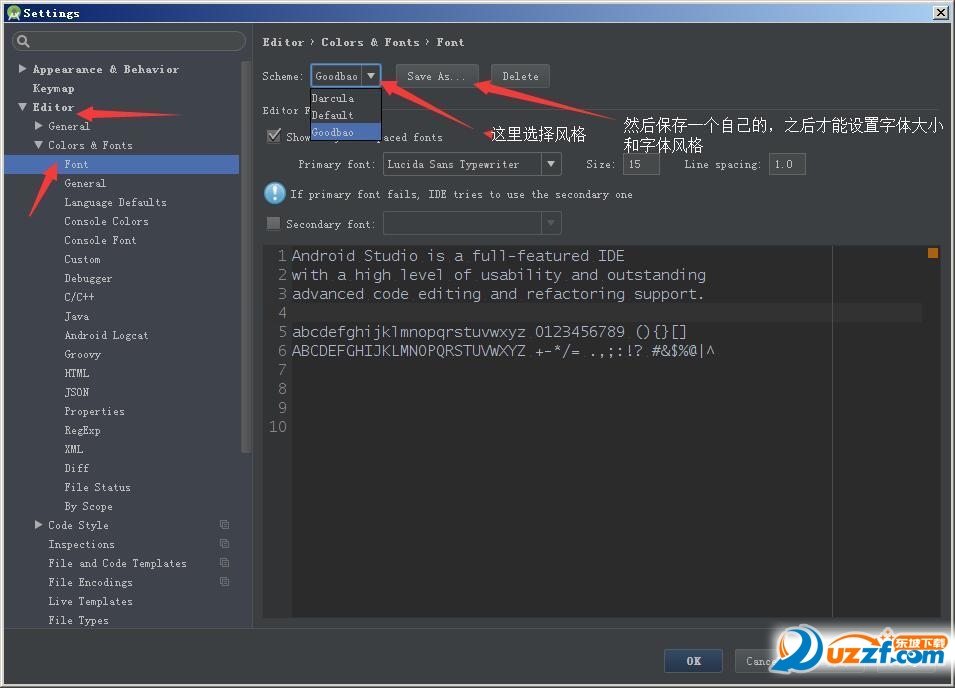Select the Properties colors item
The image size is (955, 688).
coord(94,411)
